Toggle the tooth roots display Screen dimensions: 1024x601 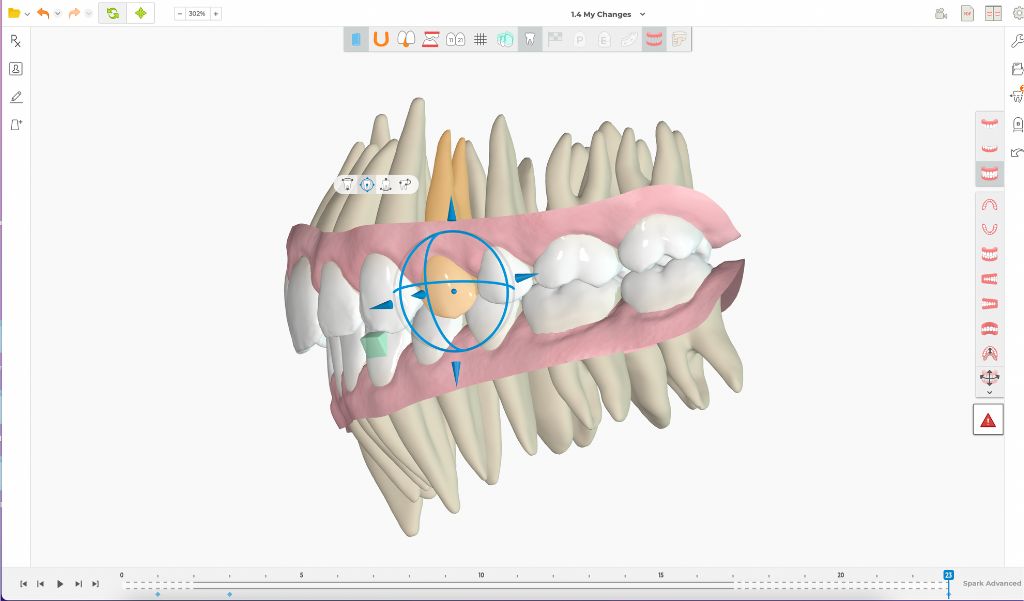coord(530,40)
